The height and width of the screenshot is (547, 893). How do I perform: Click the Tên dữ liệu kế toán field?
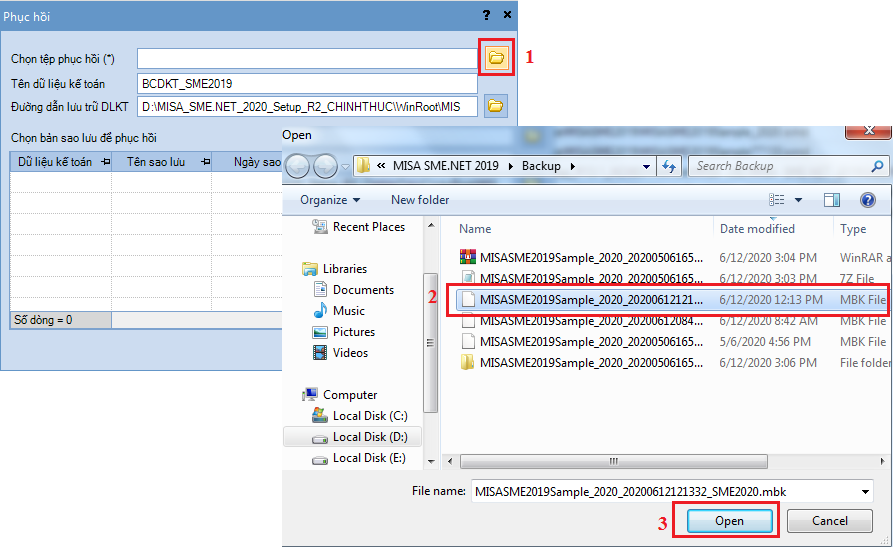point(307,83)
